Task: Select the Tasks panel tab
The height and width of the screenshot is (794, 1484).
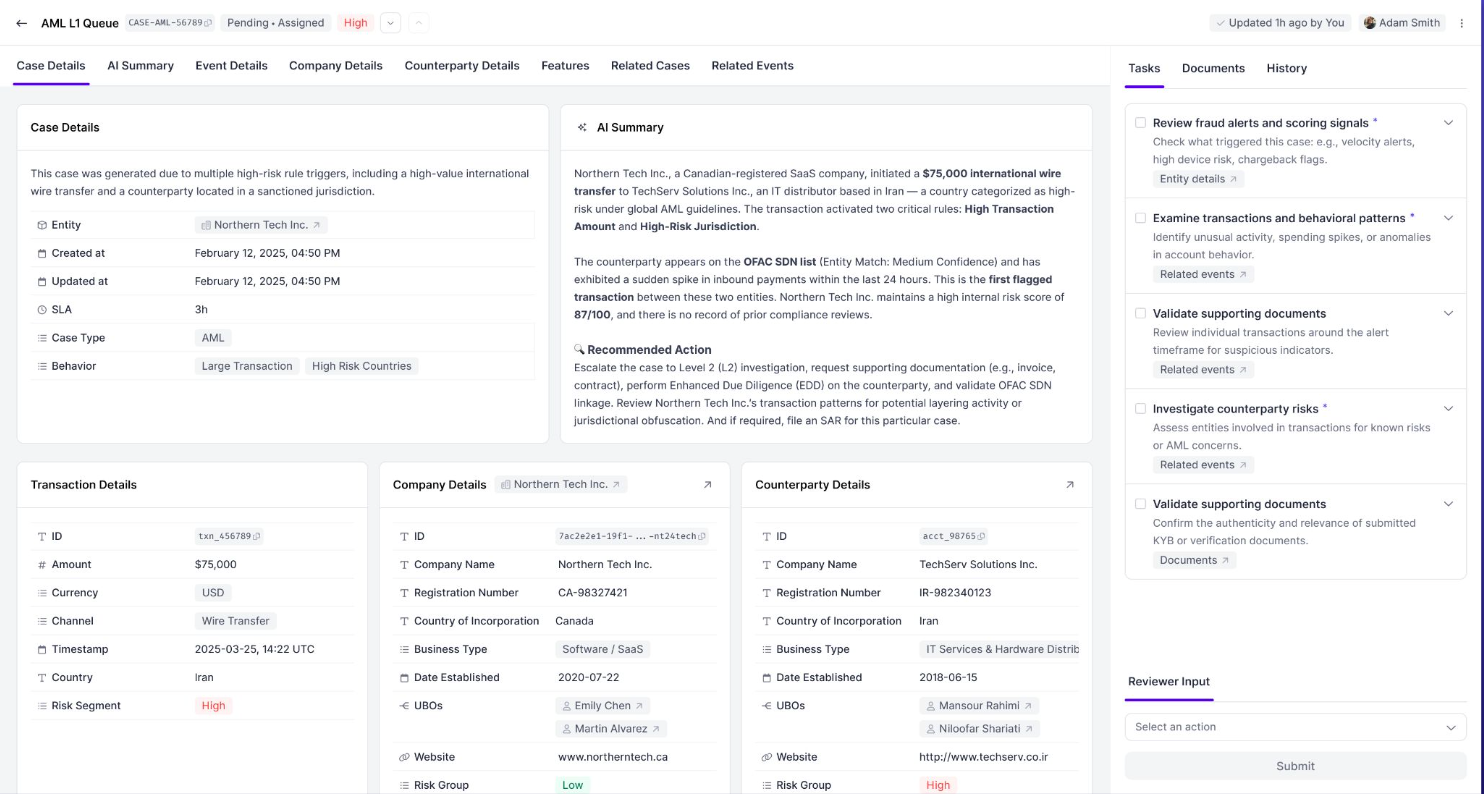Action: click(x=1144, y=69)
